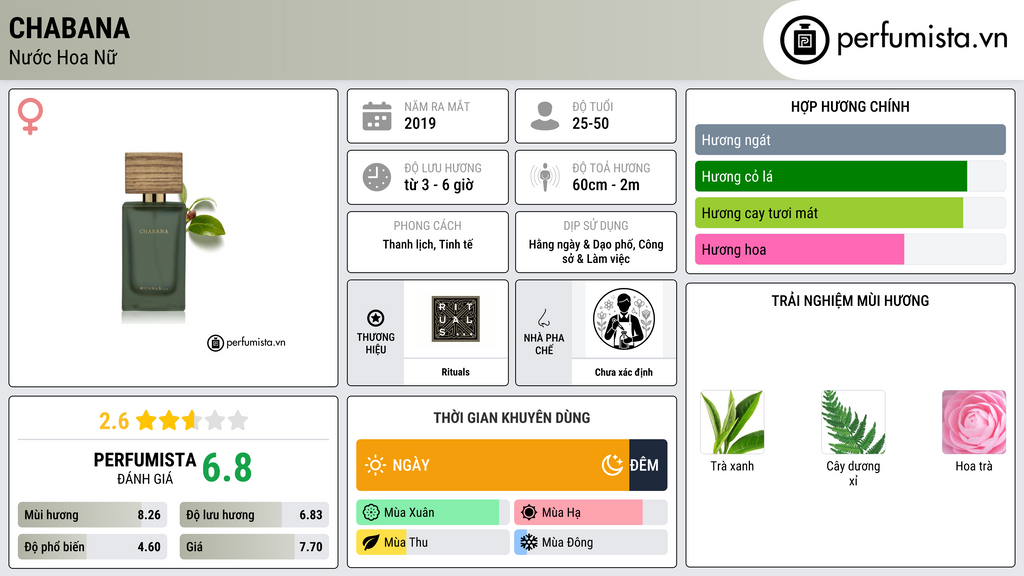Viewport: 1024px width, 576px height.
Task: Click the 25-50 age value
Action: (x=590, y=123)
